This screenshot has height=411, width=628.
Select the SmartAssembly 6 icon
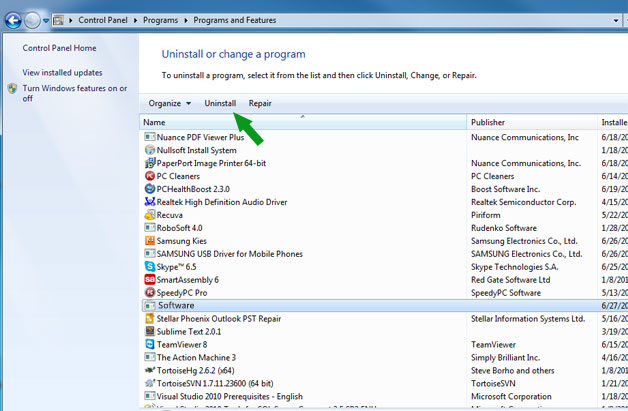click(x=150, y=280)
